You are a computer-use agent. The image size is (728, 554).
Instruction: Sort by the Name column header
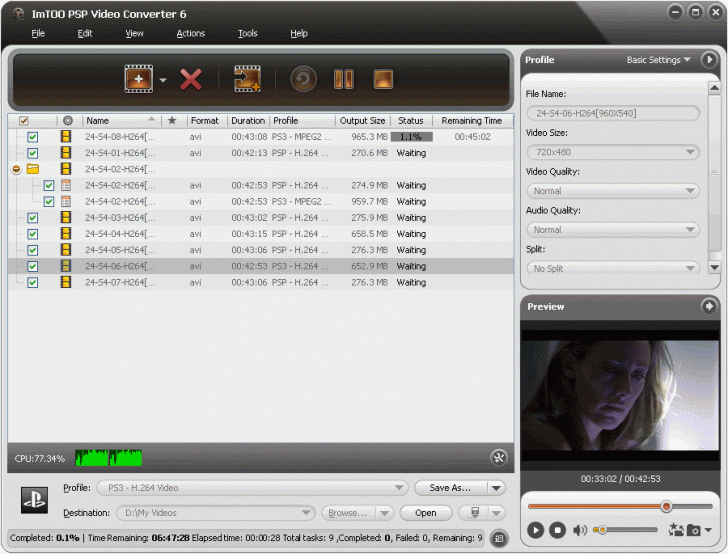click(122, 121)
